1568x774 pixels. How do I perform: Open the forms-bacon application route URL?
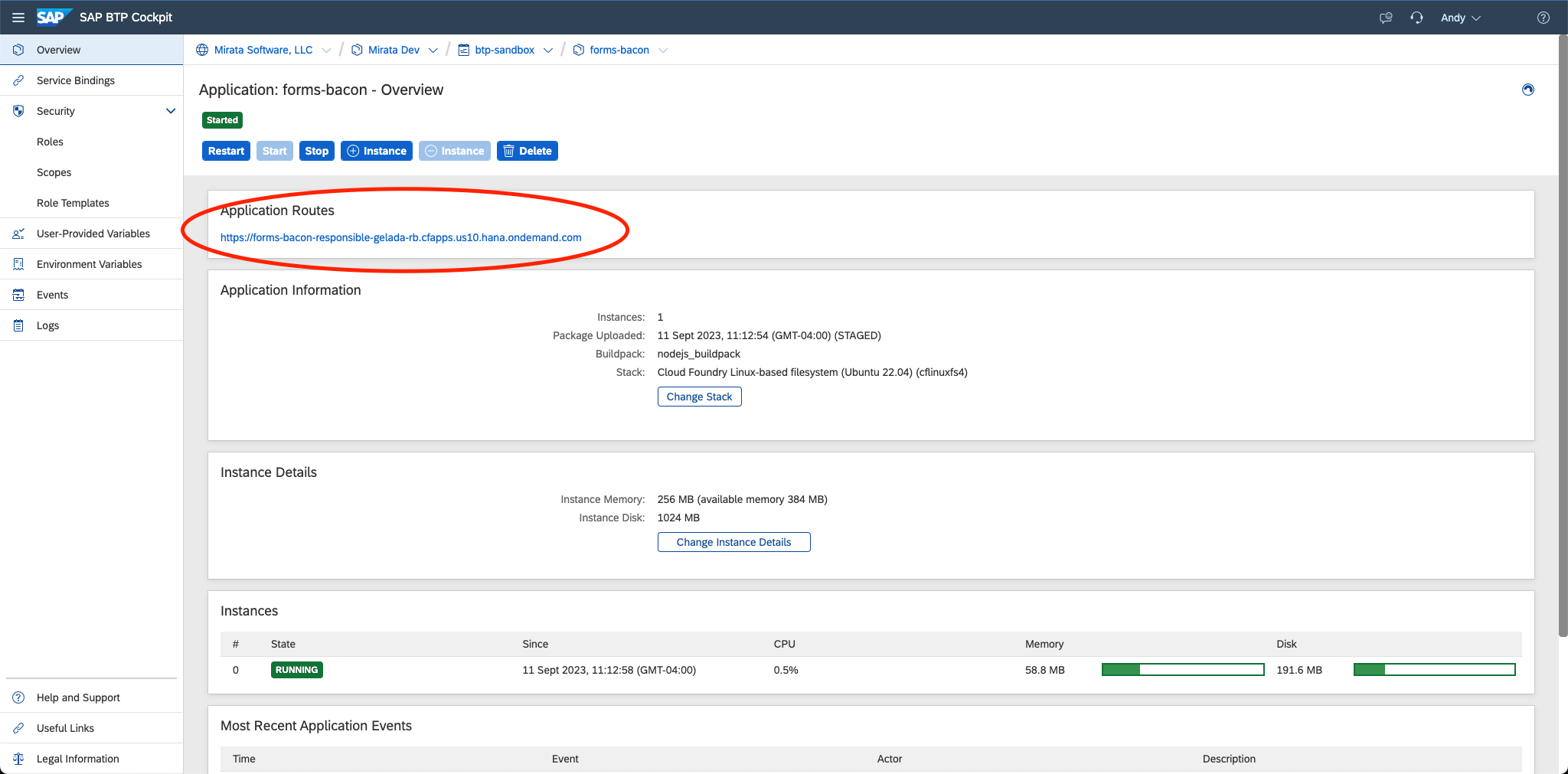(x=401, y=237)
